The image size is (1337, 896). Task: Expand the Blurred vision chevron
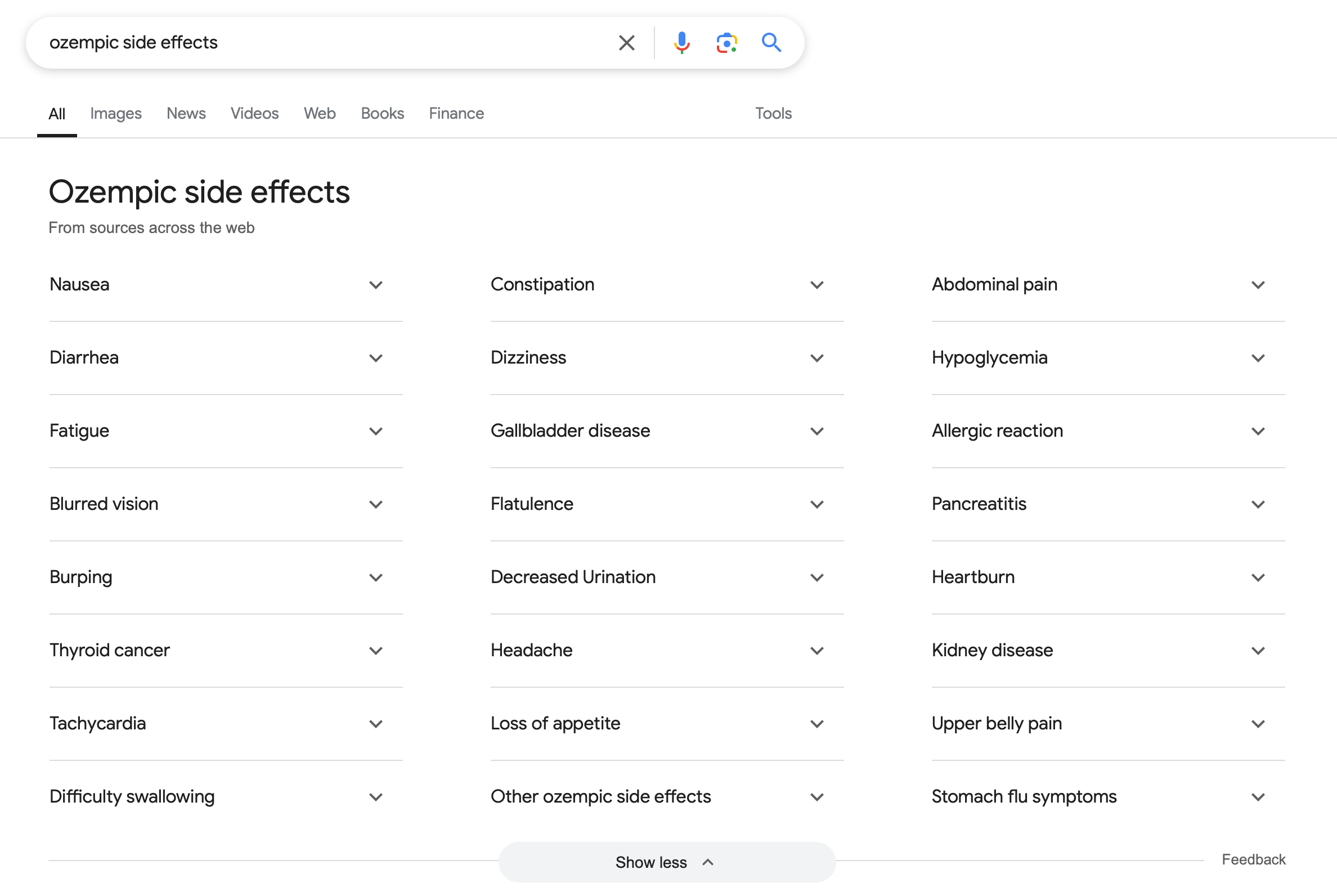point(376,505)
